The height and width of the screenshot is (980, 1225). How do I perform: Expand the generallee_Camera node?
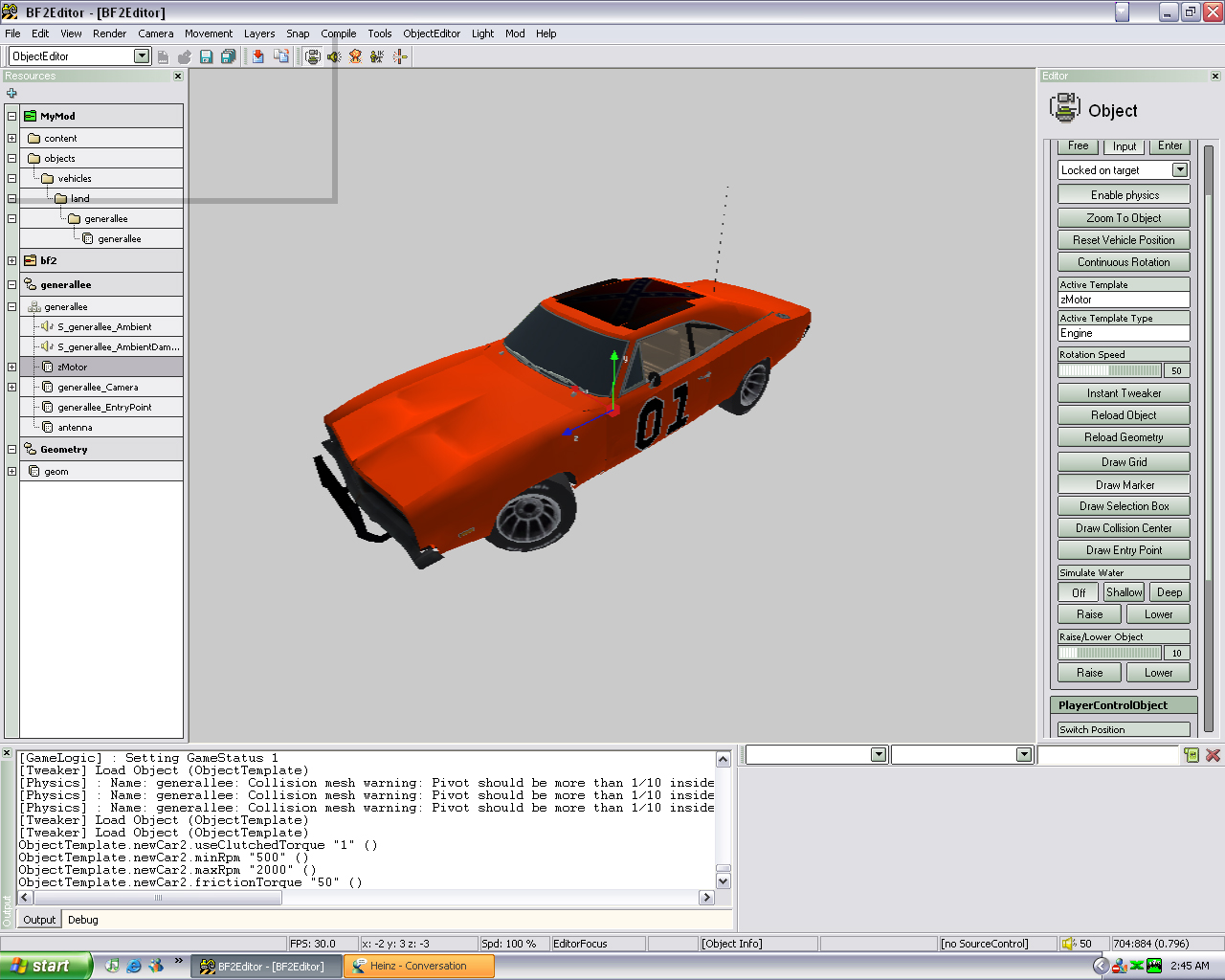pyautogui.click(x=11, y=387)
